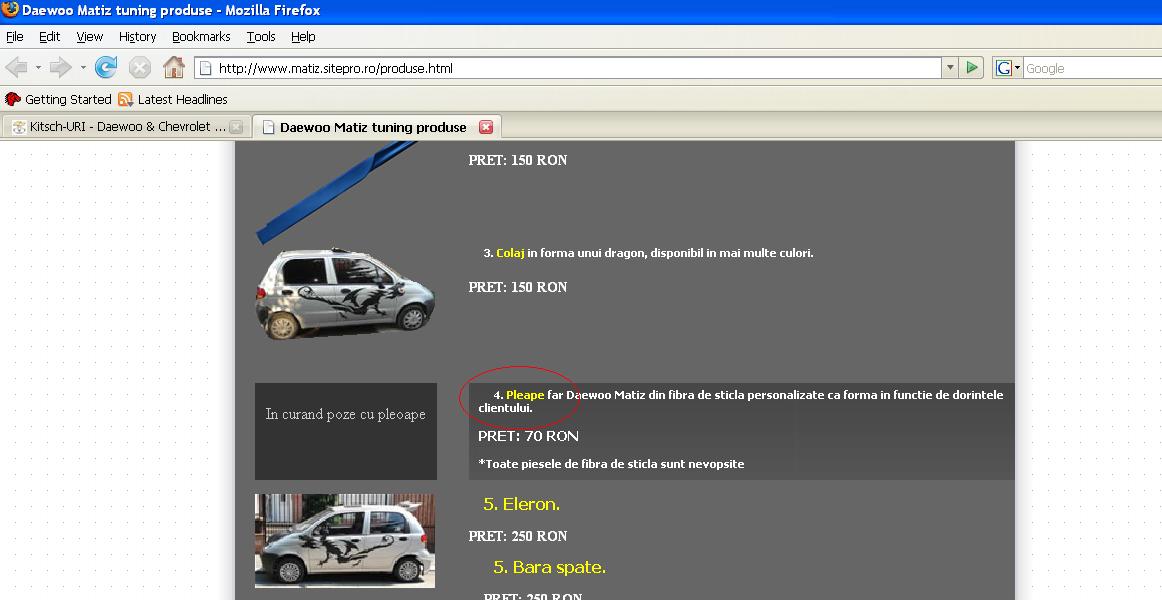Click the yellow 'Colaj' text
The width and height of the screenshot is (1162, 600).
510,253
